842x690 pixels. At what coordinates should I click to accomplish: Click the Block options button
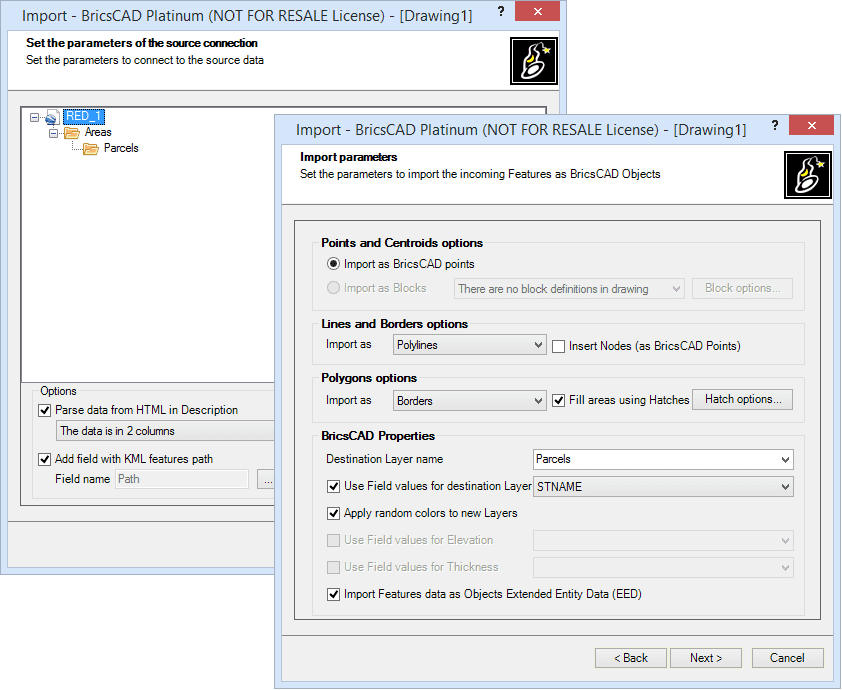[x=742, y=288]
